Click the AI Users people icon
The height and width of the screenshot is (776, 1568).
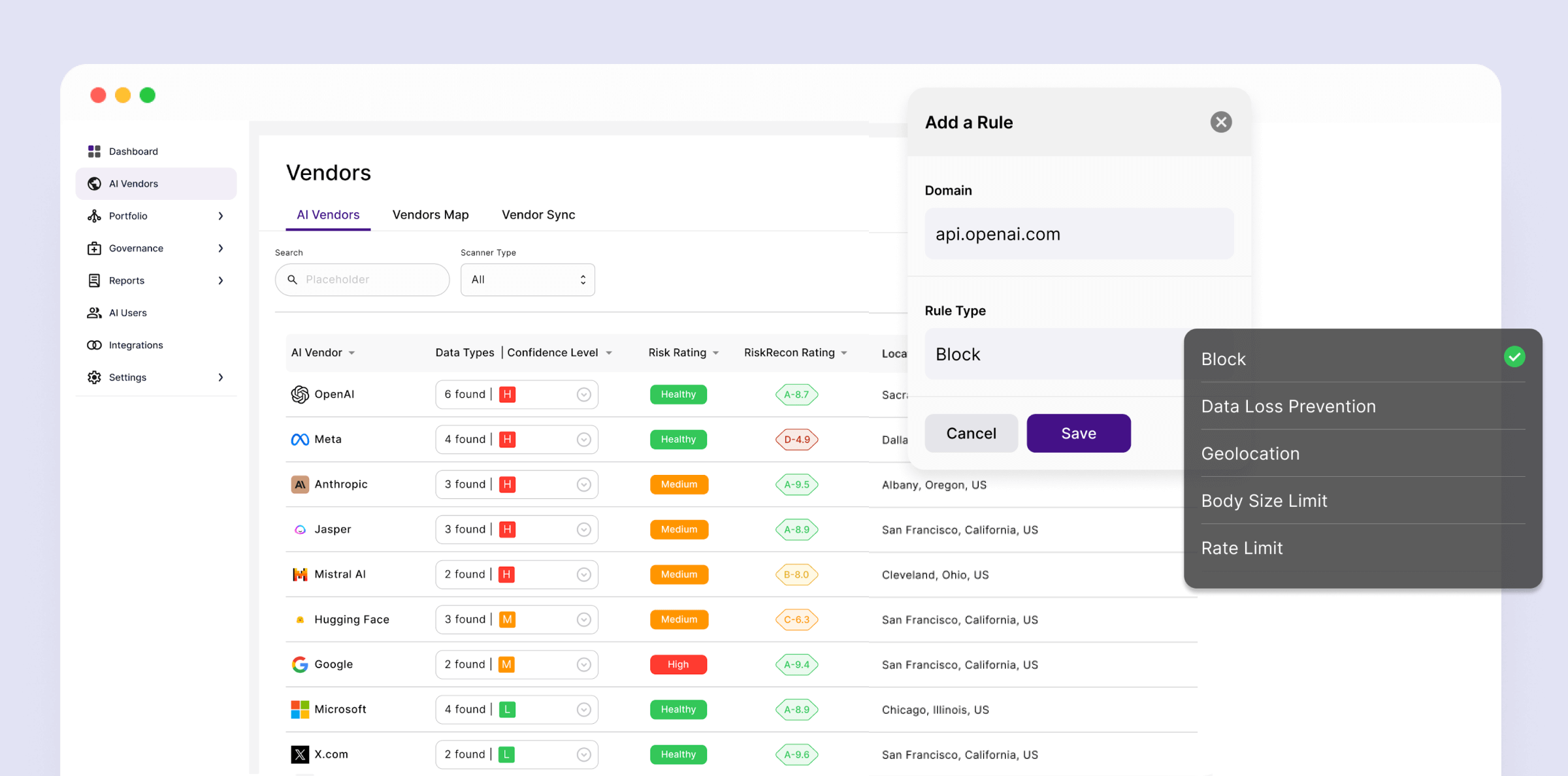tap(94, 313)
